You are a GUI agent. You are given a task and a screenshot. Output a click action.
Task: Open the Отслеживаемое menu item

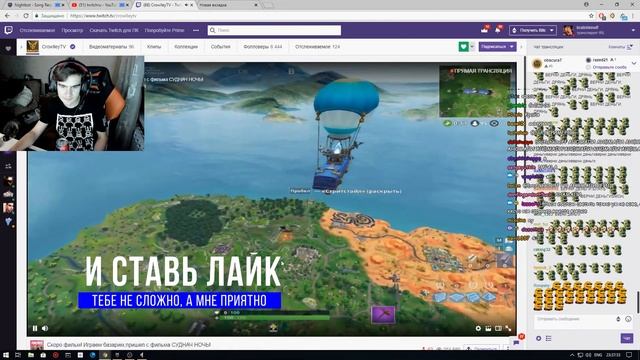[x=37, y=30]
